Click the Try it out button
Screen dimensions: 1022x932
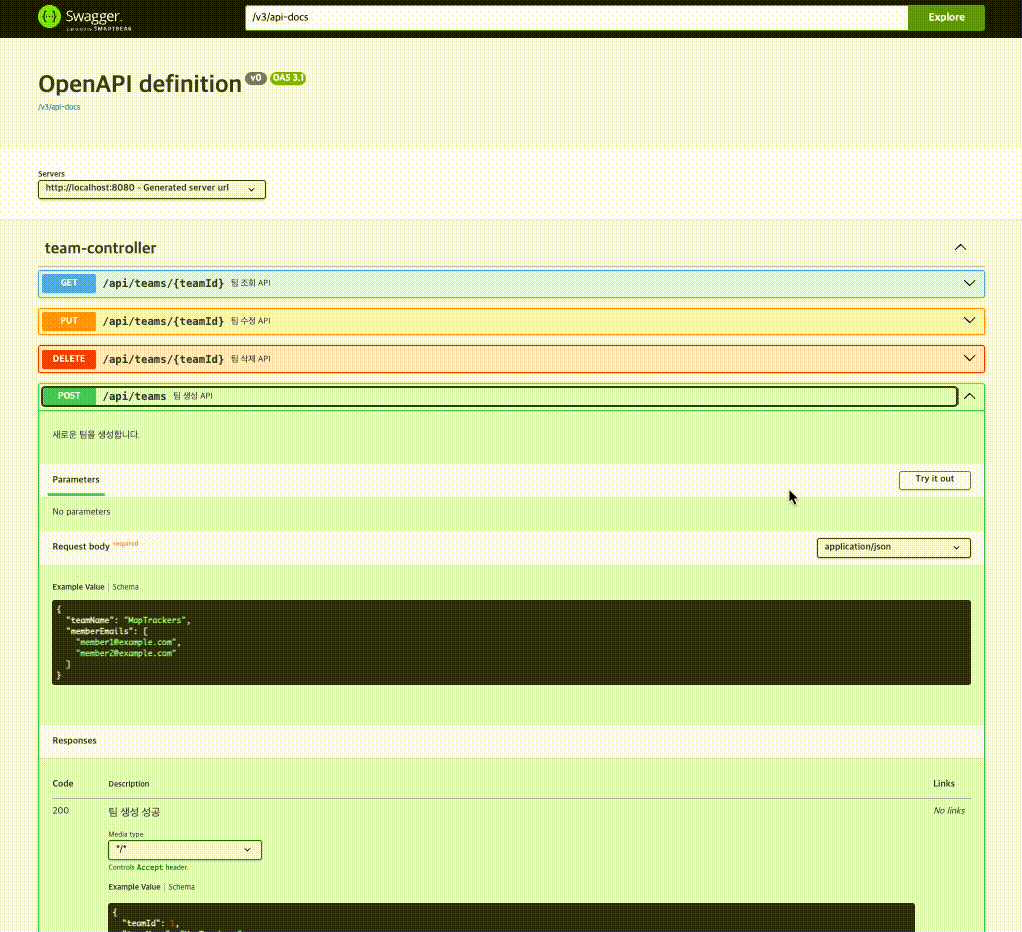click(x=934, y=480)
